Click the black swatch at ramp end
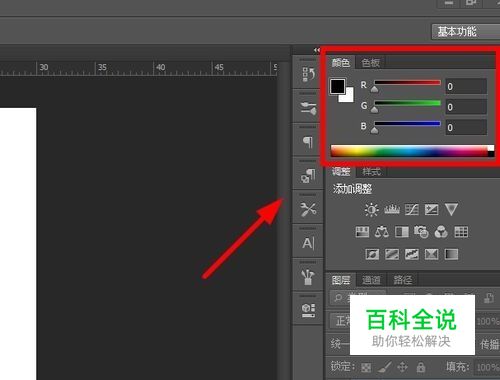500x380 pixels. point(491,154)
